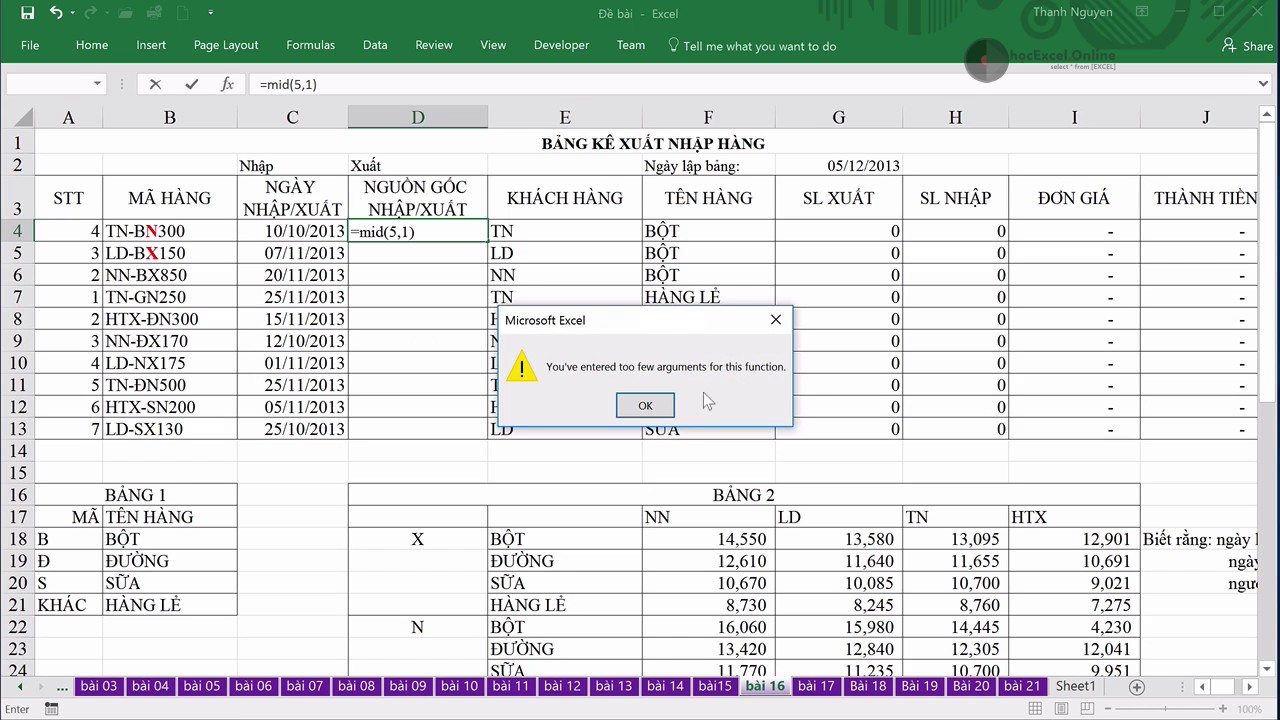The image size is (1280, 720).
Task: Open the Name Box dropdown
Action: (97, 84)
